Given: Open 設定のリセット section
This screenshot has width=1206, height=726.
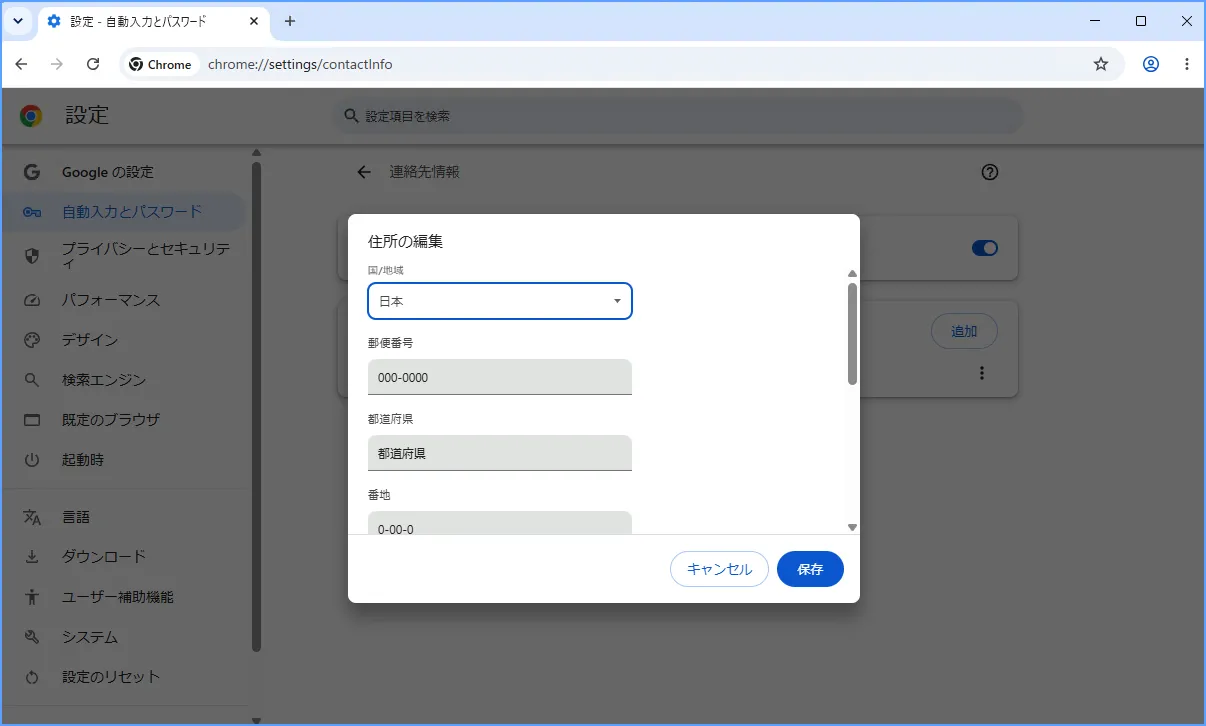Looking at the screenshot, I should pyautogui.click(x=124, y=677).
